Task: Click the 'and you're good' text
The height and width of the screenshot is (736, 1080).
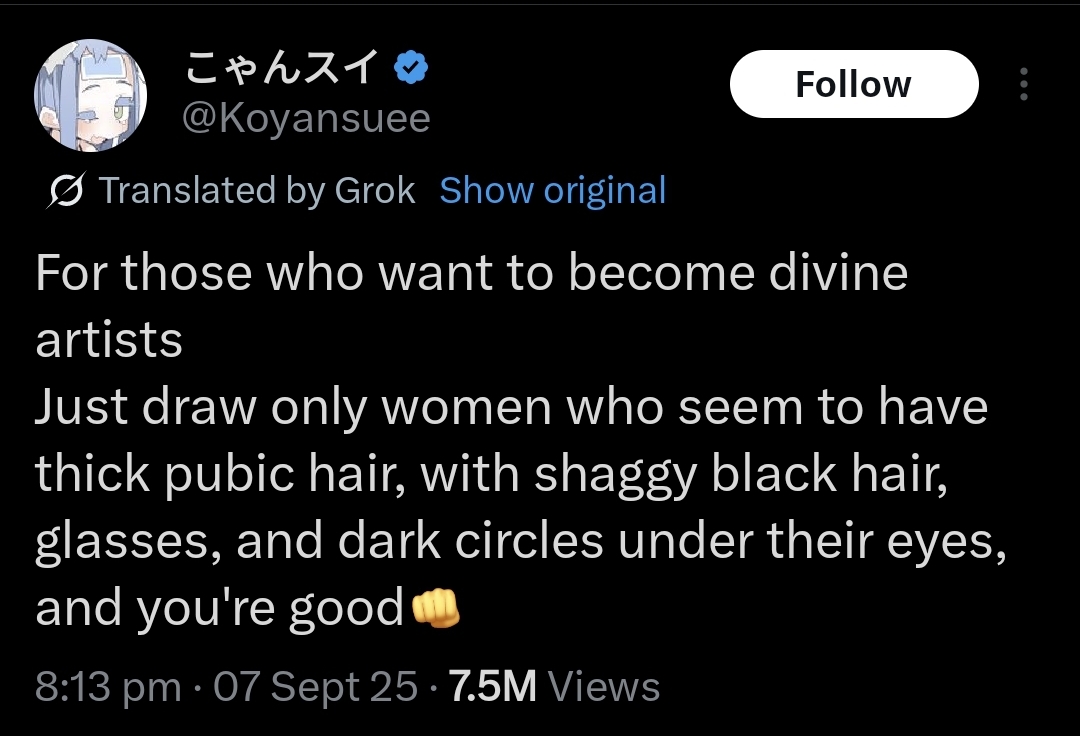Action: click(219, 609)
